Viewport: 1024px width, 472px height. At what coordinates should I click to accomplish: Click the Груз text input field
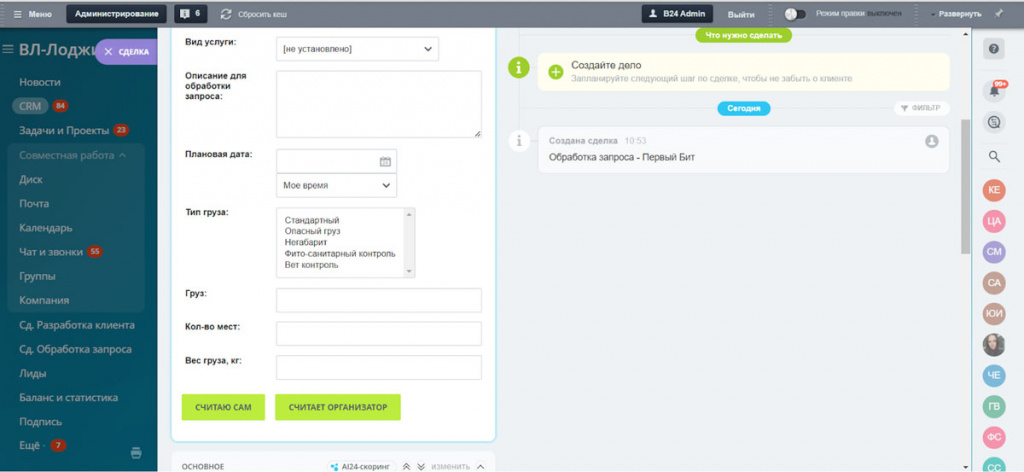tap(378, 300)
